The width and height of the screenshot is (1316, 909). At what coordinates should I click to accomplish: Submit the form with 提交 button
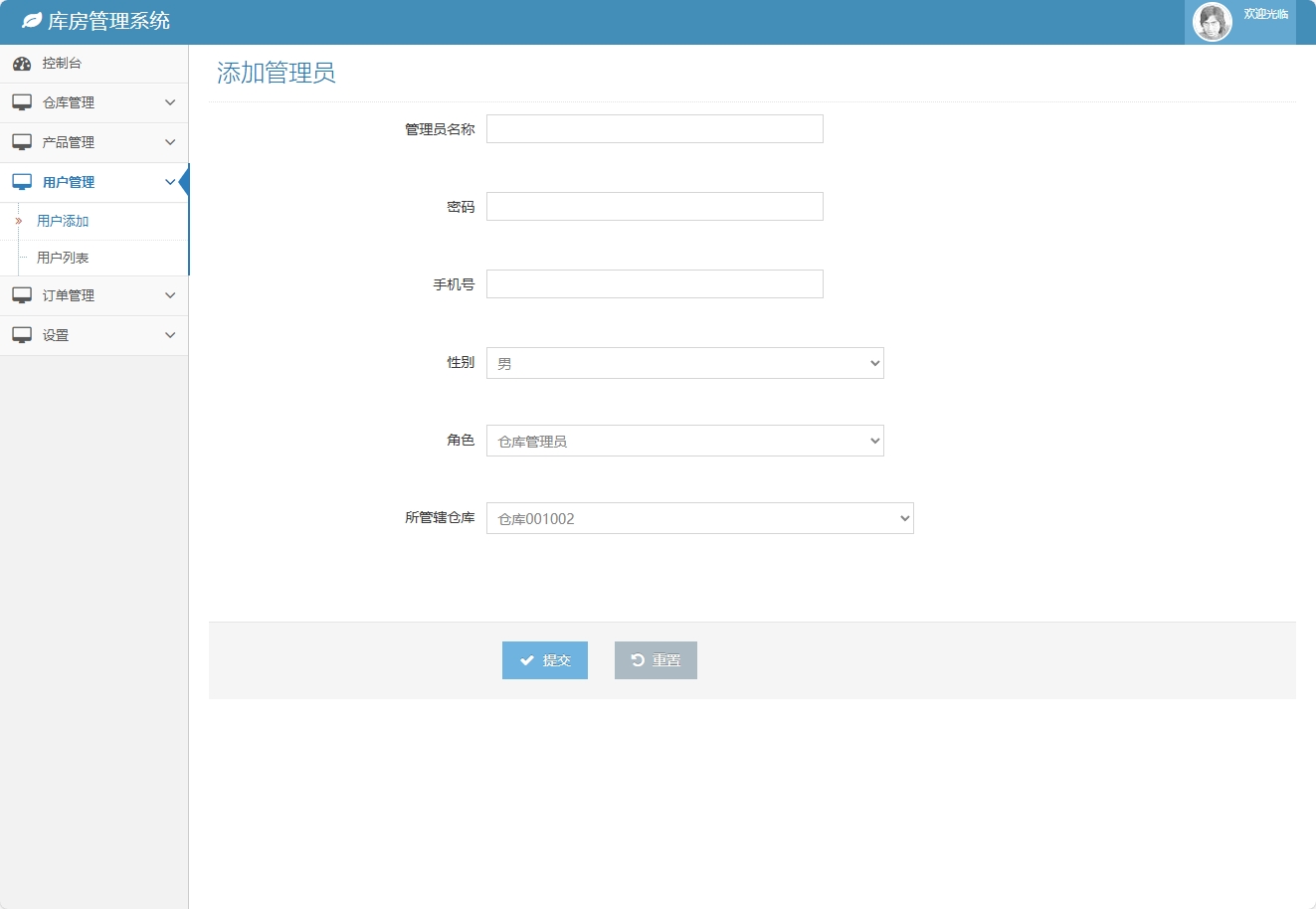[x=545, y=659]
